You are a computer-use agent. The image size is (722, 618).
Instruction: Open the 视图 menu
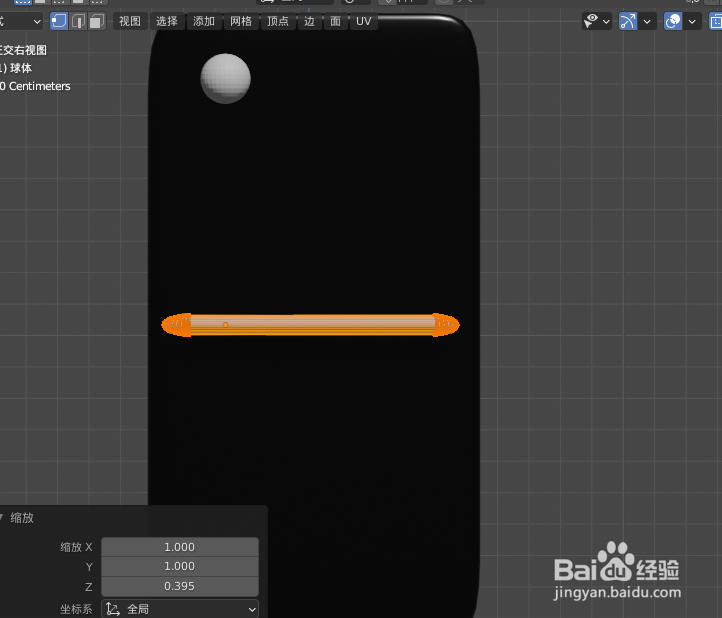tap(130, 21)
